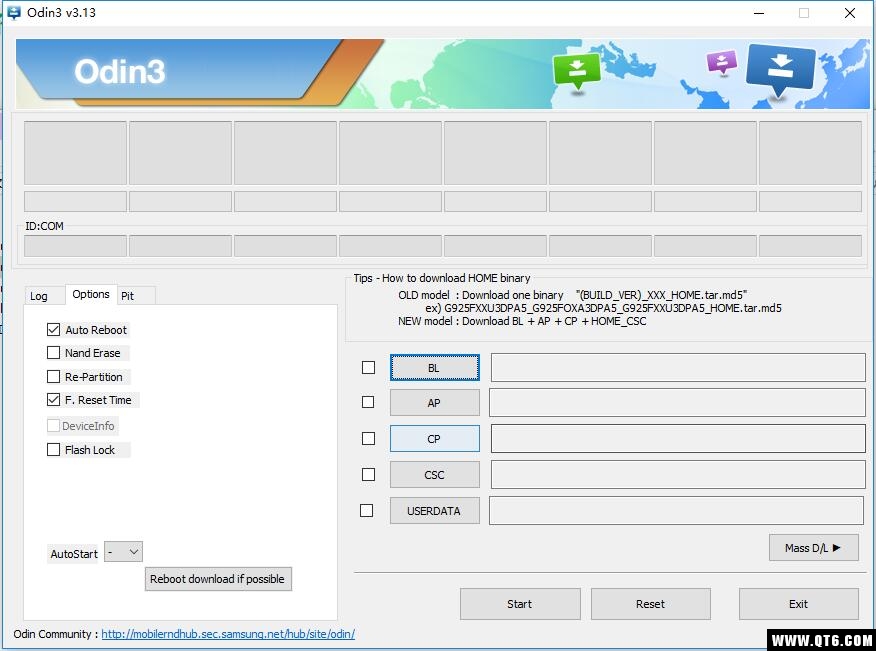Select the Options tab
The width and height of the screenshot is (876, 651).
tap(91, 294)
